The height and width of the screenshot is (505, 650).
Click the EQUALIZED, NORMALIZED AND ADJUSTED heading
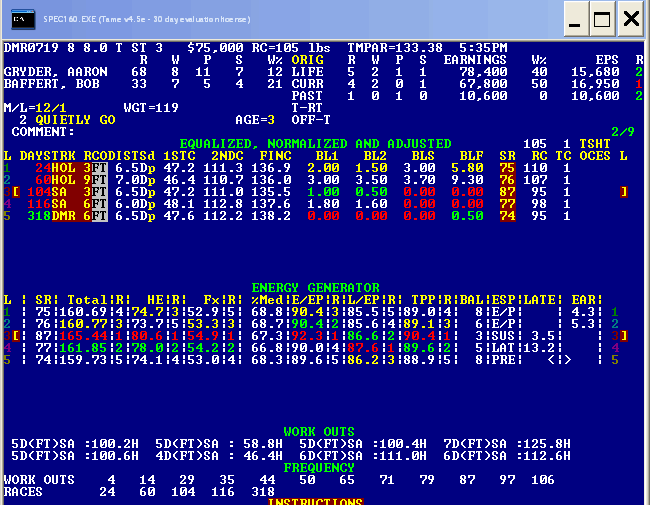pos(315,144)
